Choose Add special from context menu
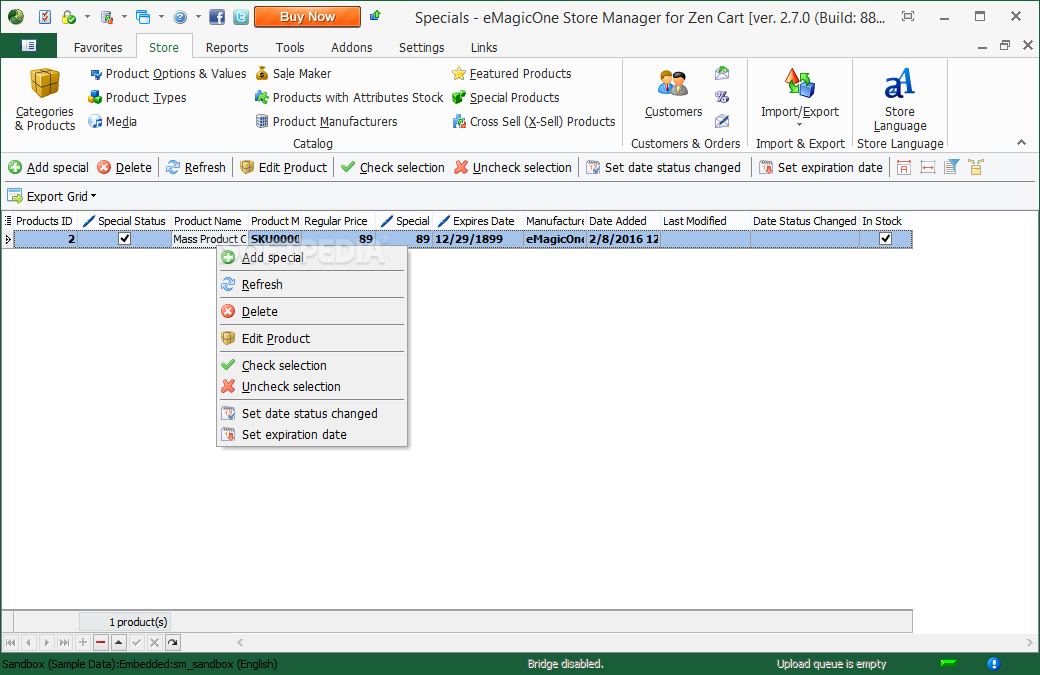 pyautogui.click(x=312, y=258)
